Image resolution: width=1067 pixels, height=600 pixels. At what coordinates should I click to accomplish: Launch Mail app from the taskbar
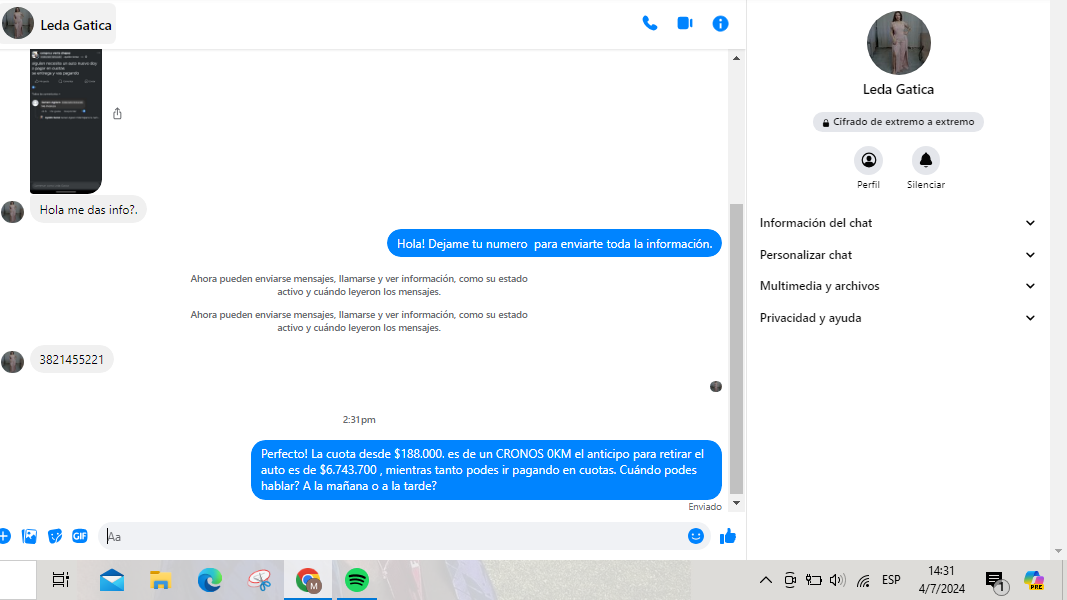click(112, 580)
